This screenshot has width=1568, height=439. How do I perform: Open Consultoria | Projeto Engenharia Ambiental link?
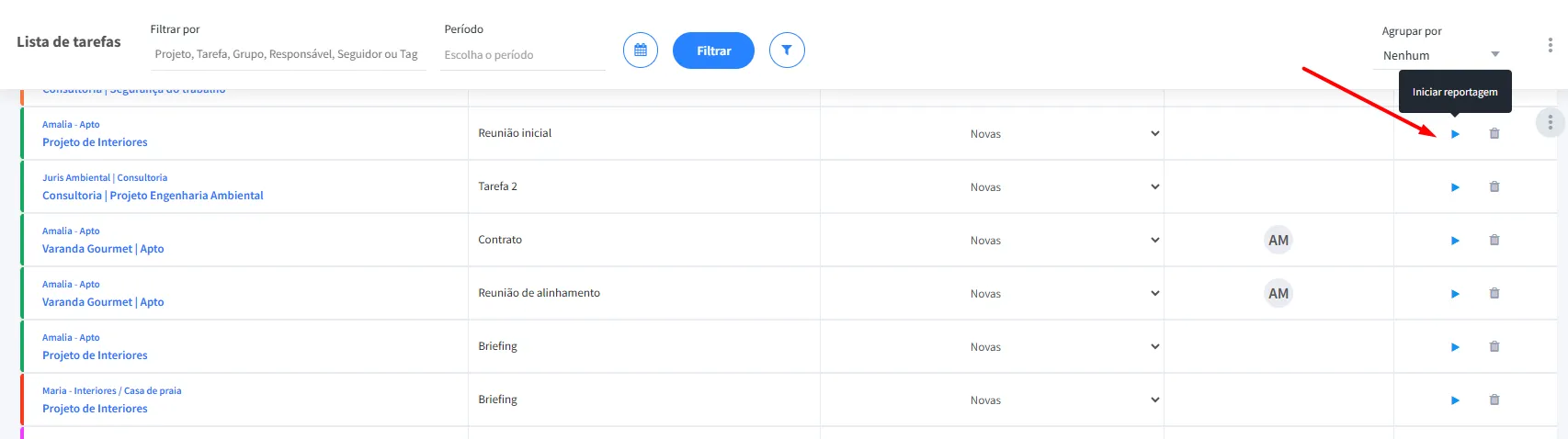[x=153, y=196]
